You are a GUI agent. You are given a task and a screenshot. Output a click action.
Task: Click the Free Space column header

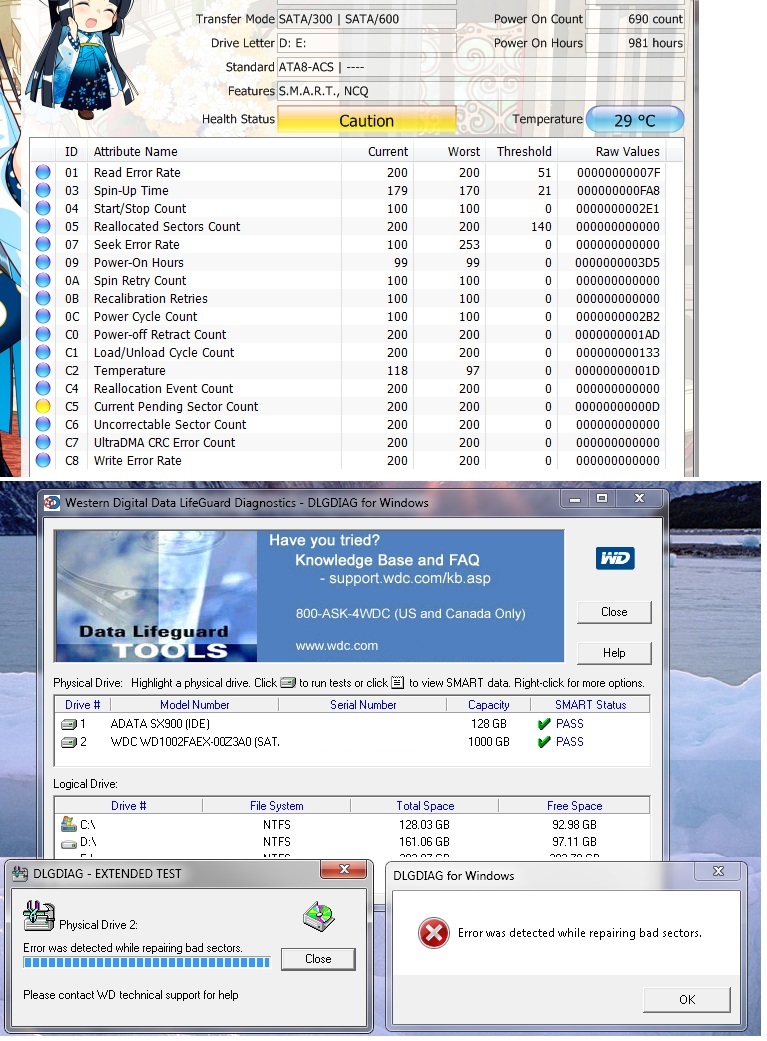click(574, 805)
